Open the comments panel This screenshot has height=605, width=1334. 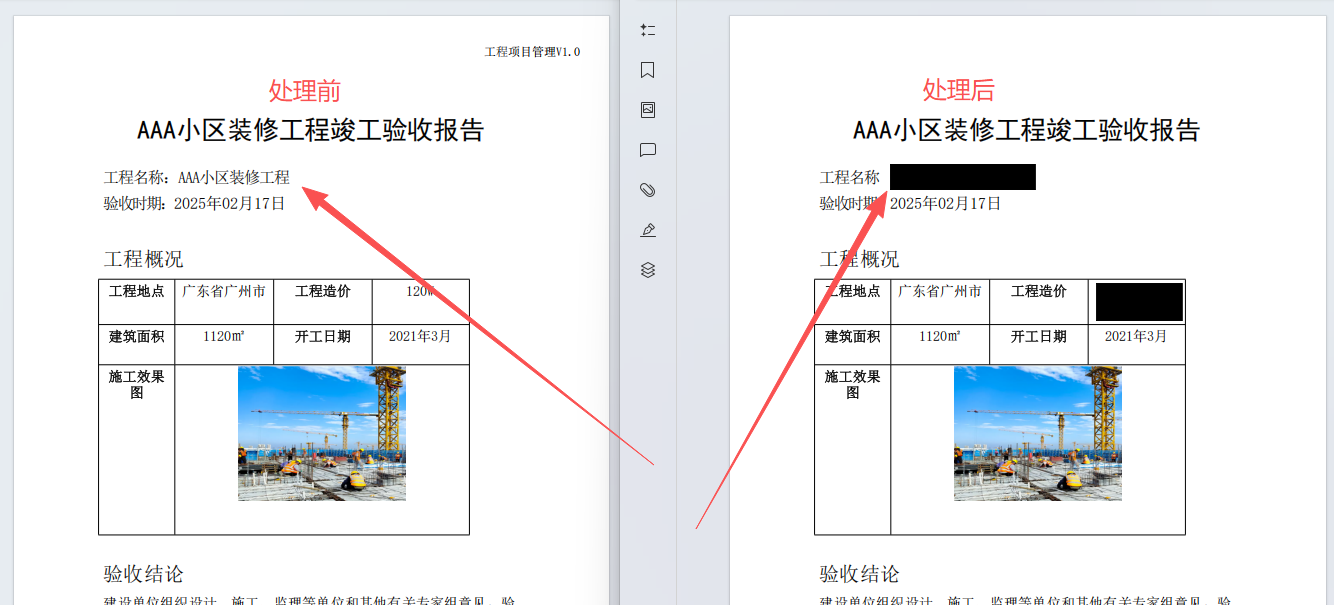point(647,149)
